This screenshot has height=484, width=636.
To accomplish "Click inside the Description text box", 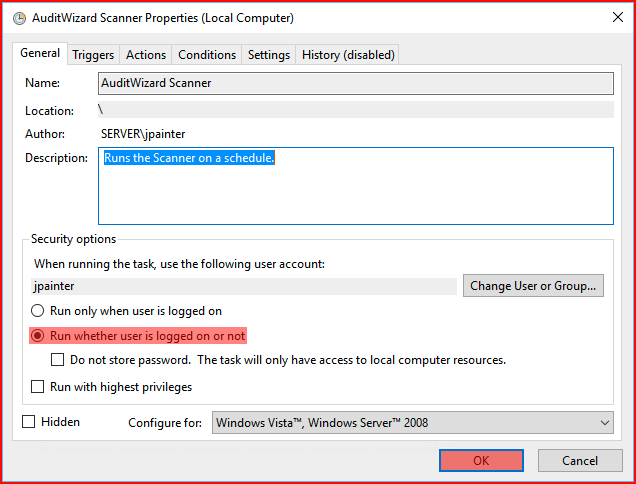I will pyautogui.click(x=356, y=186).
